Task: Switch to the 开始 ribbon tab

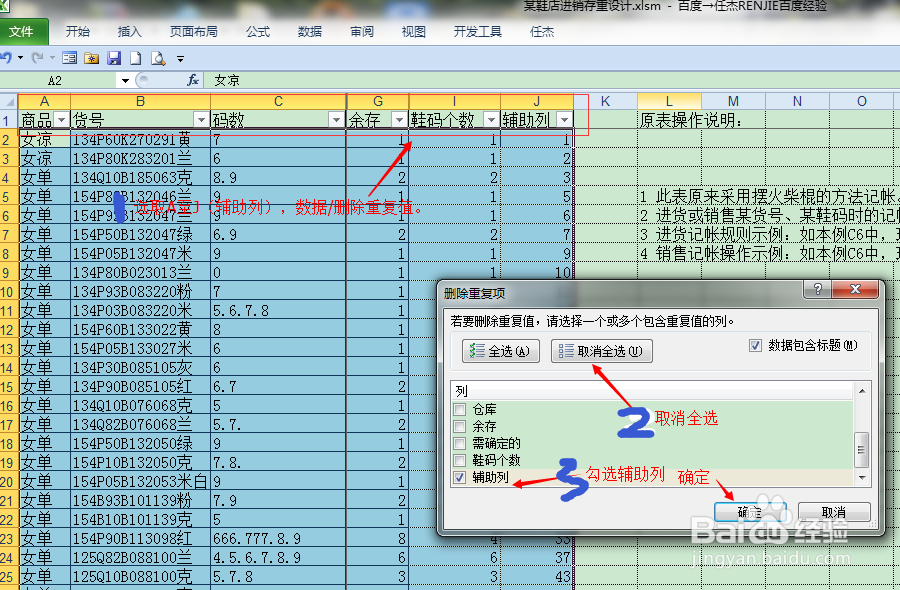Action: [77, 32]
